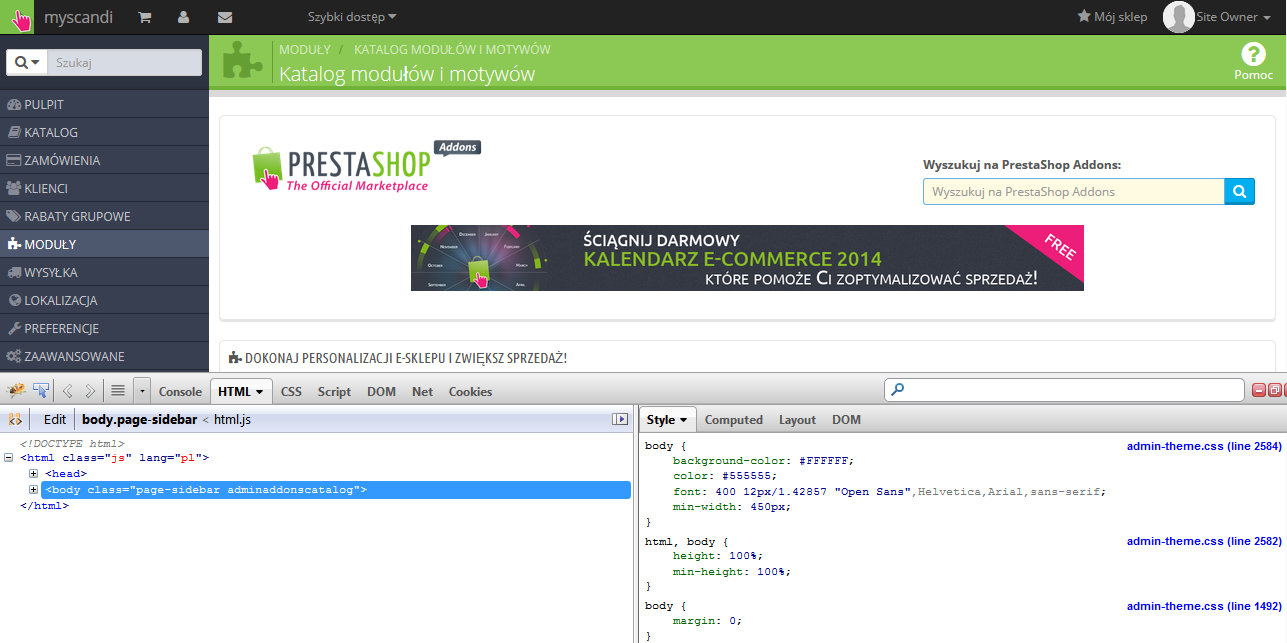Open admin-theme.css line 2584 source link

click(1203, 446)
